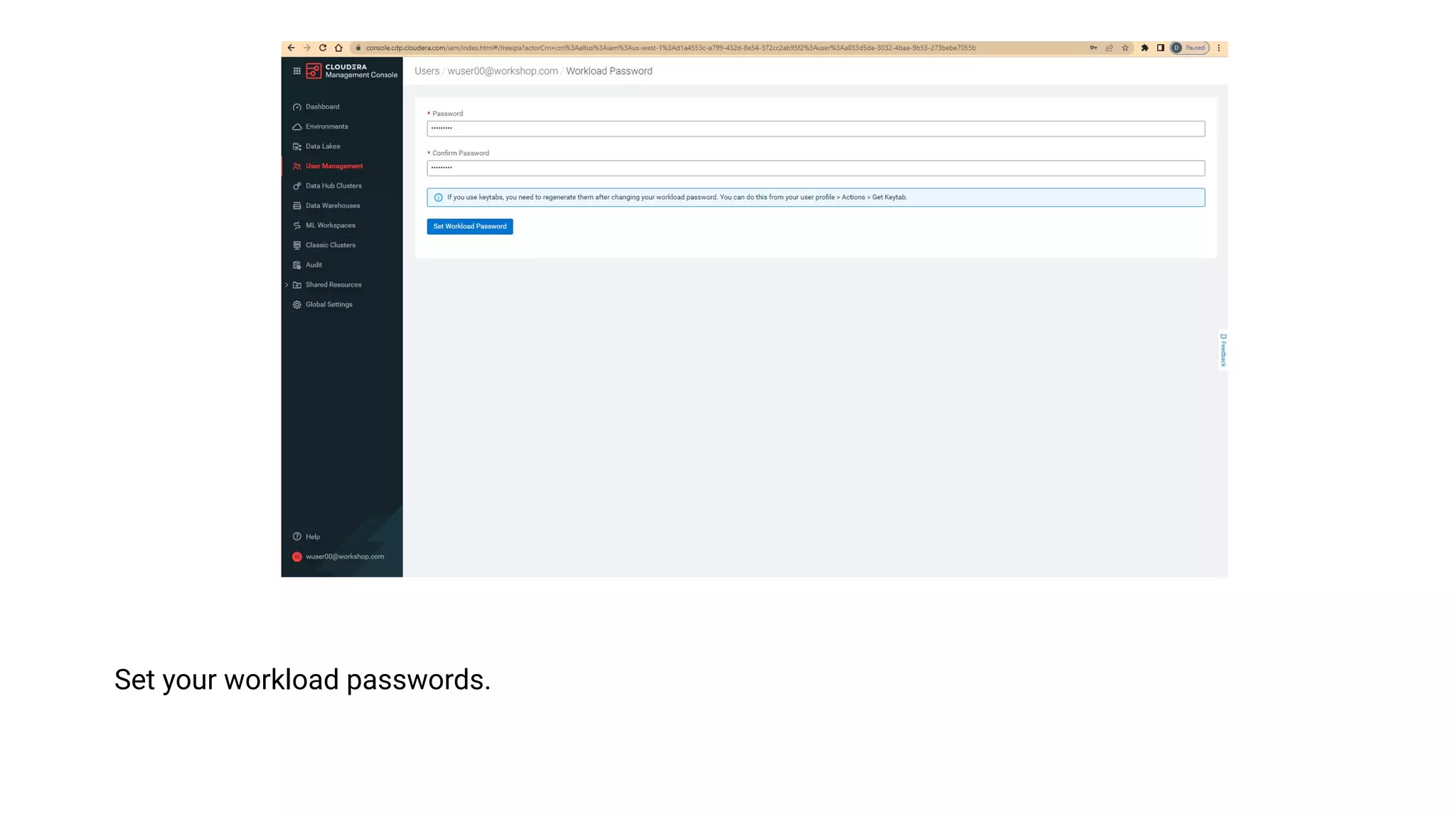
Task: Open the Paused profile button
Action: 1189,48
